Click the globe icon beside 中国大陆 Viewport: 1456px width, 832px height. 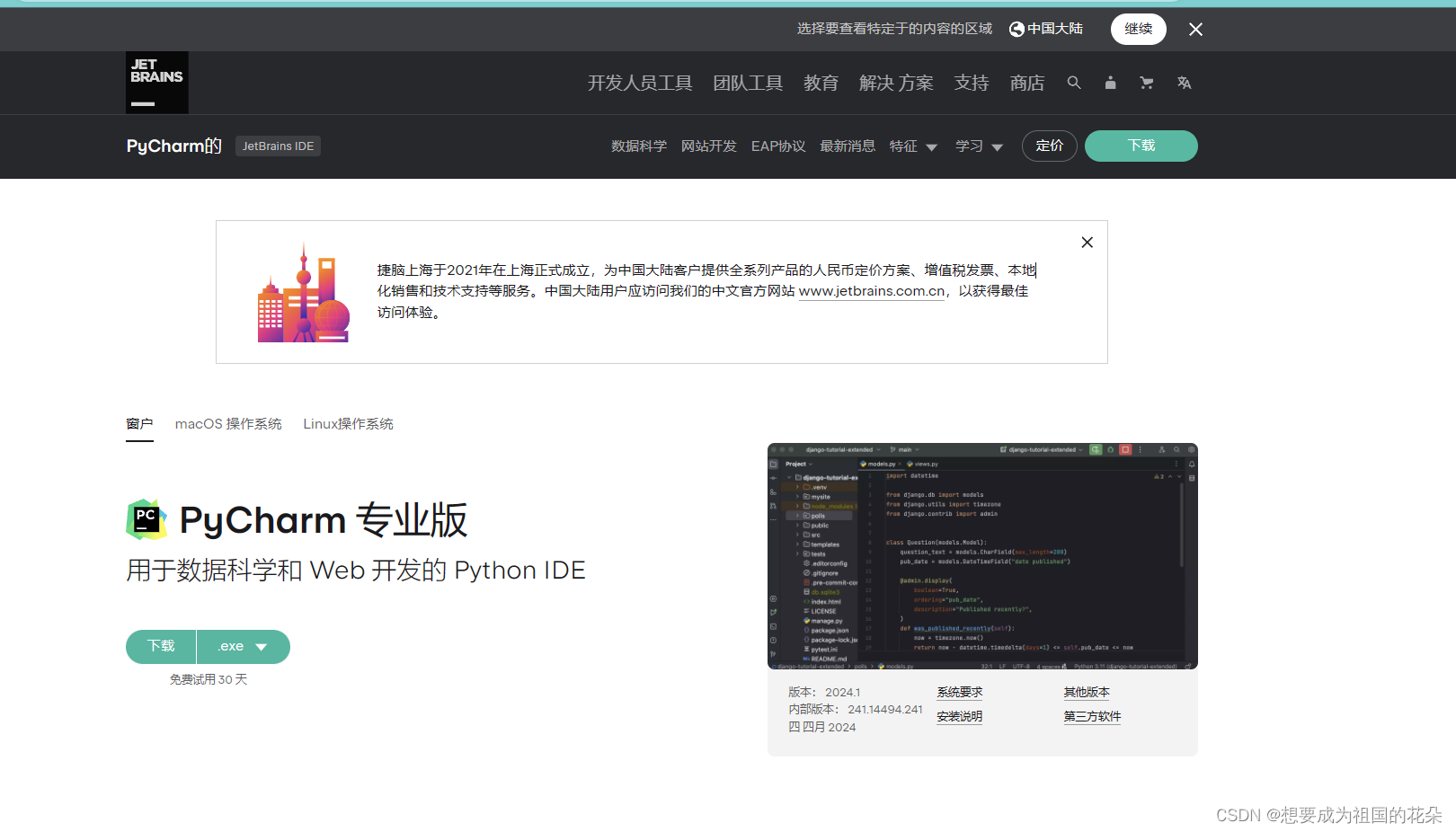point(1017,30)
